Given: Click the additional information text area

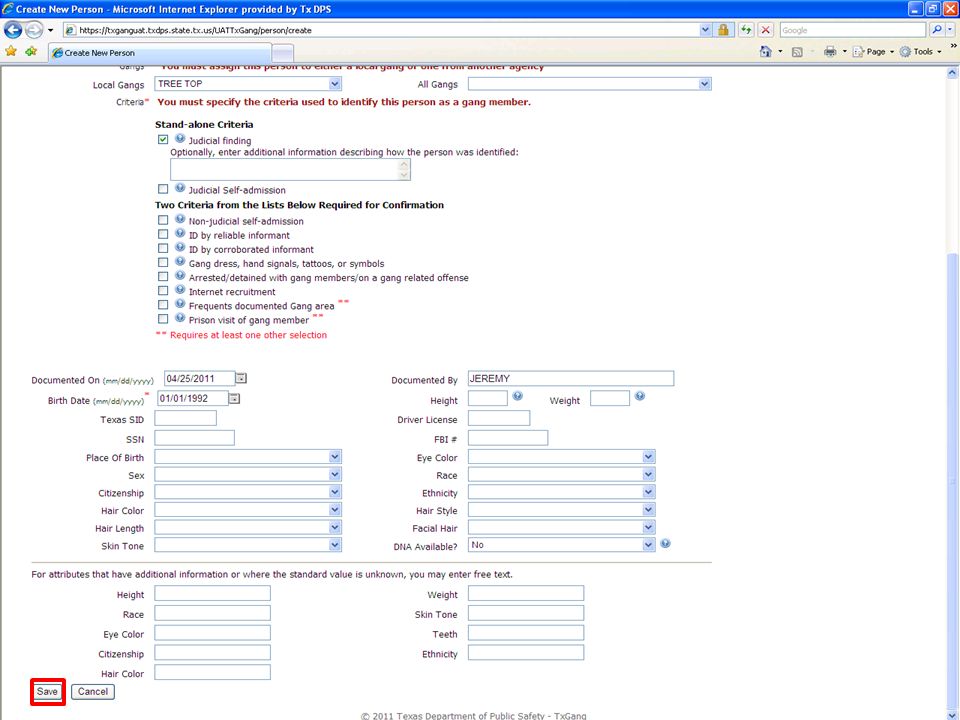Looking at the screenshot, I should 290,170.
